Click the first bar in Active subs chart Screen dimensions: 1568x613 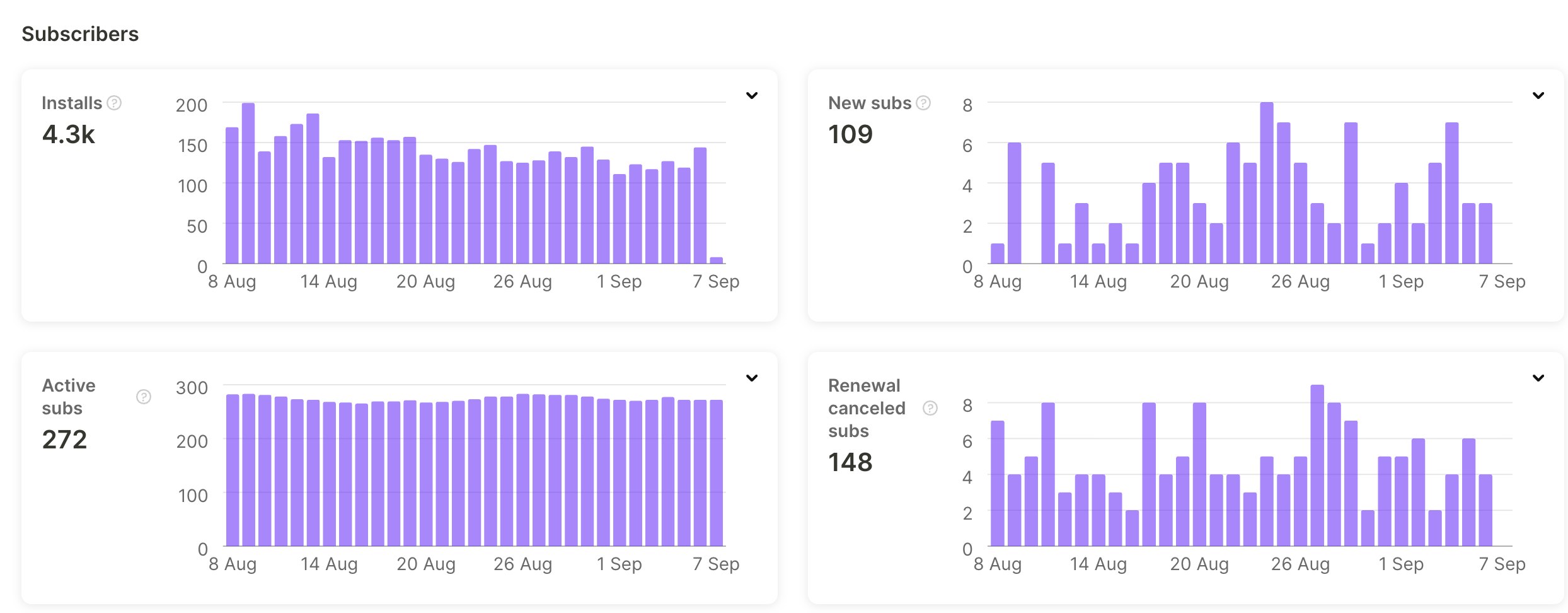(x=233, y=470)
